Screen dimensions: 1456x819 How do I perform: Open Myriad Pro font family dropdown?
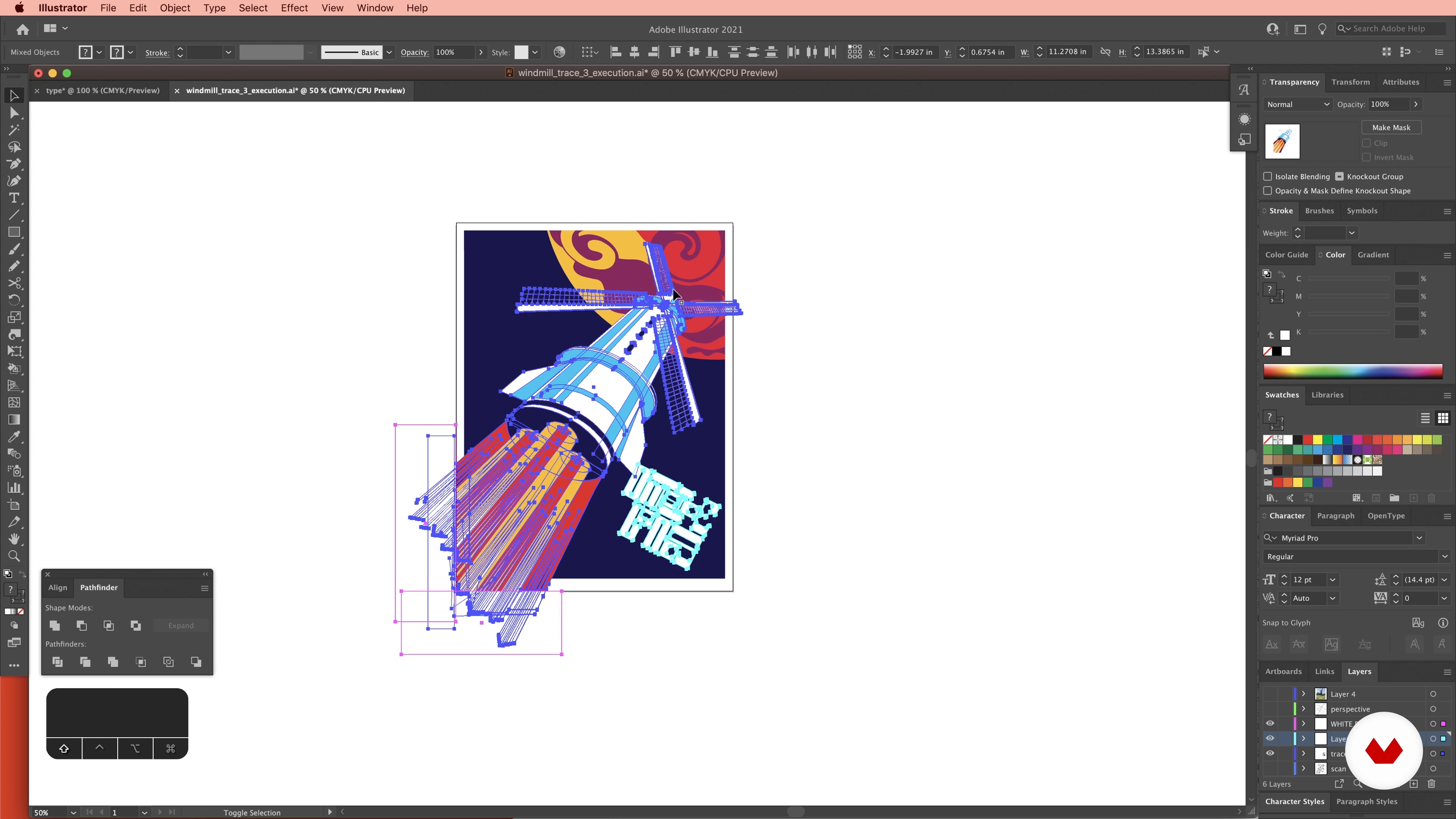1419,538
